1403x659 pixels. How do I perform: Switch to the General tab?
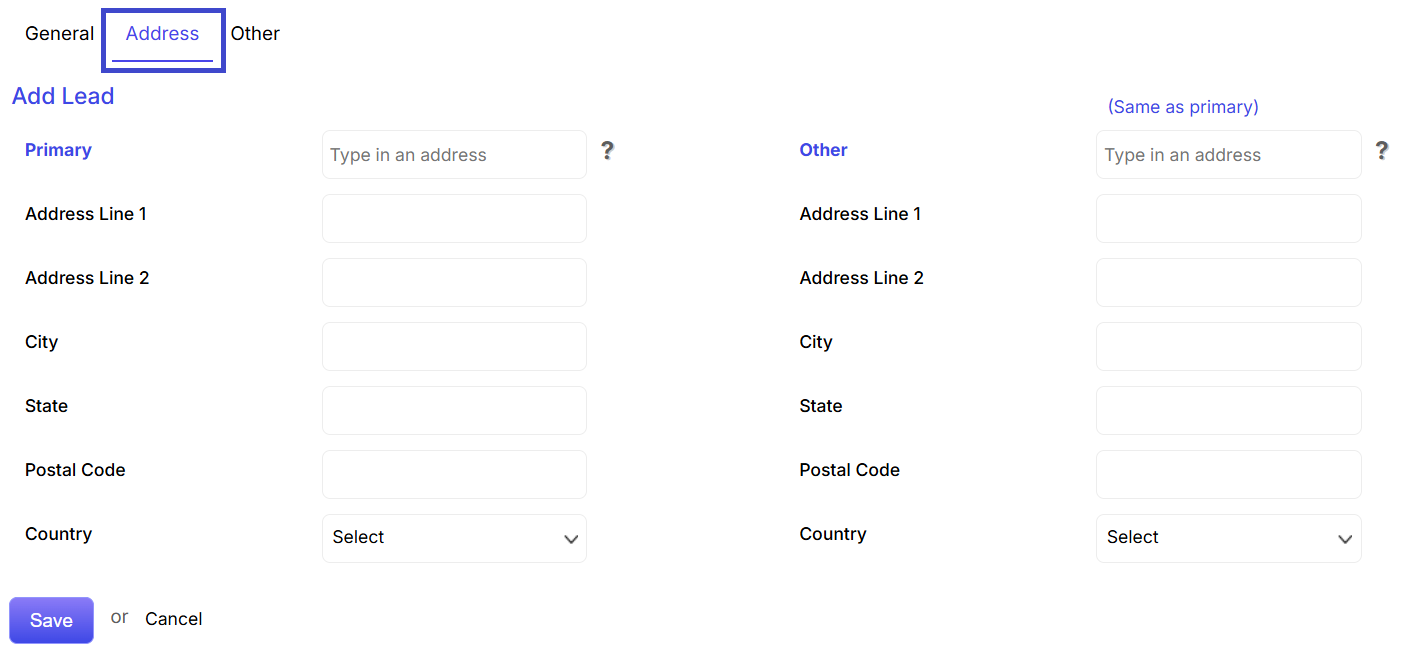[x=59, y=34]
